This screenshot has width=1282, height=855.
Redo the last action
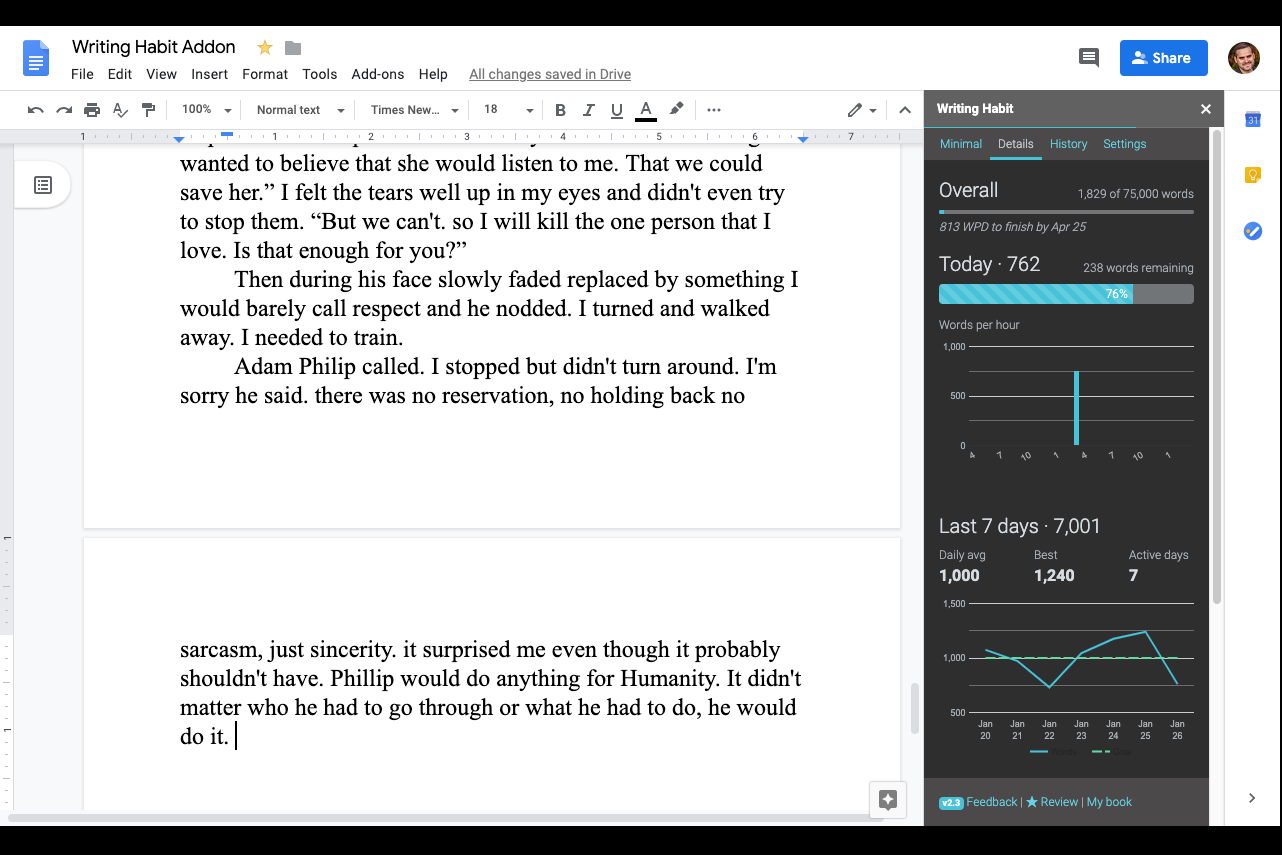pyautogui.click(x=64, y=110)
